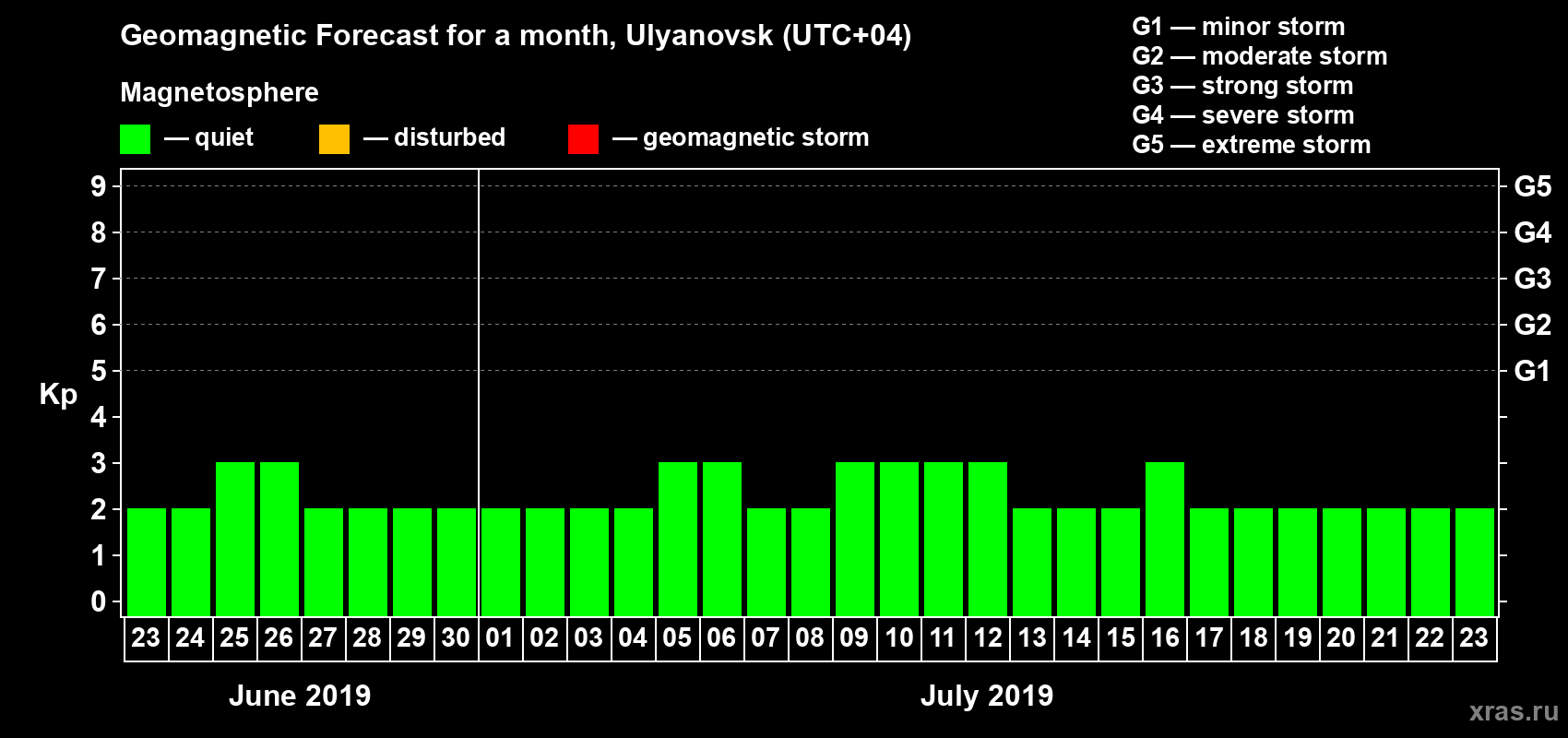Click the date label 28
1568x738 pixels.
pyautogui.click(x=367, y=637)
